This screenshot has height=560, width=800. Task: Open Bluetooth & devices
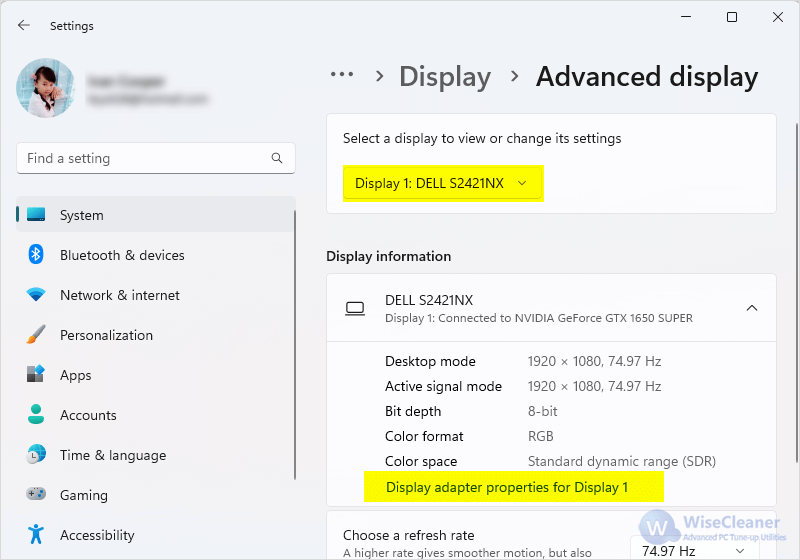point(156,255)
